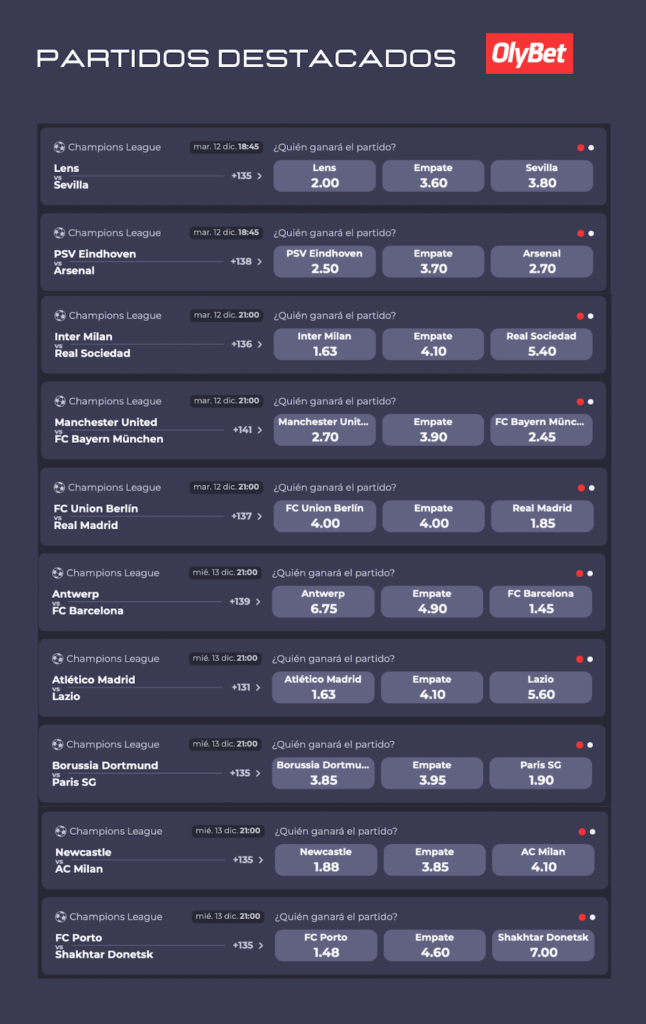Expand +135 markets for Lens vs Sevilla

(x=246, y=176)
